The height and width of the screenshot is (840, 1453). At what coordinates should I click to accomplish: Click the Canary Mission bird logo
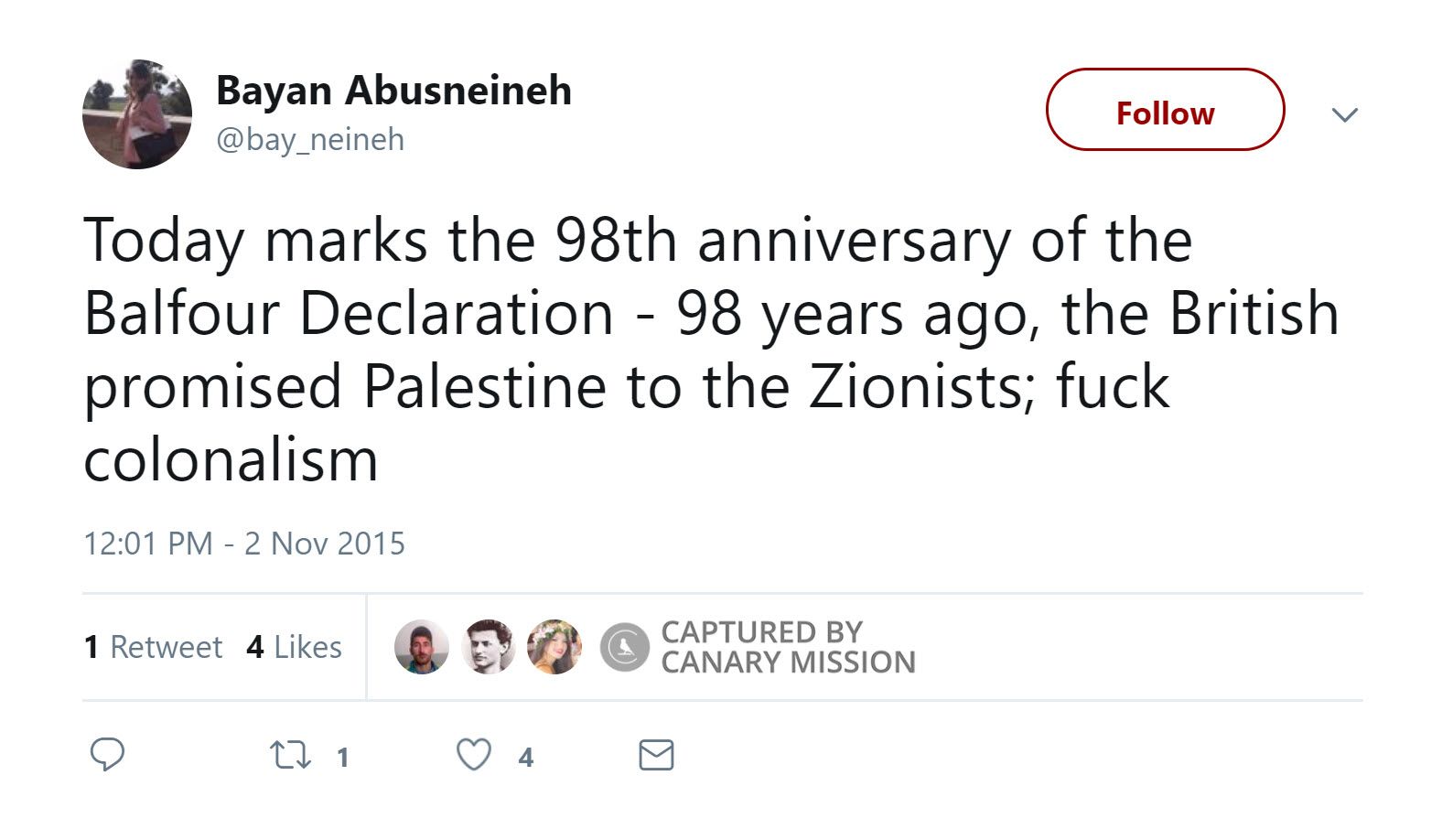point(626,647)
